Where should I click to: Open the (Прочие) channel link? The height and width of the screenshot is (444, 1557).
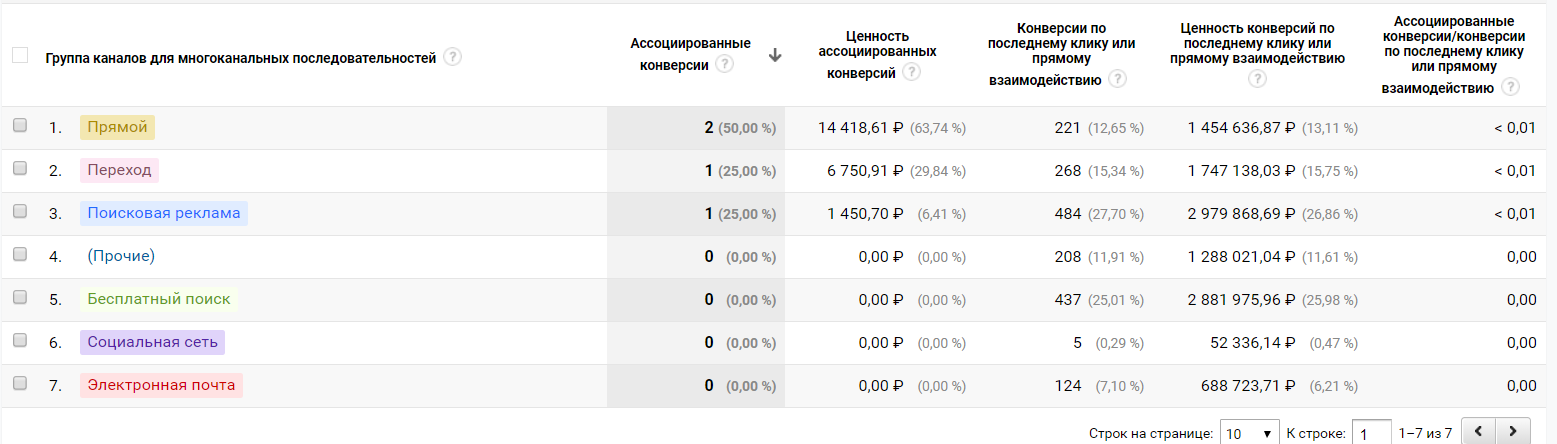tap(121, 256)
